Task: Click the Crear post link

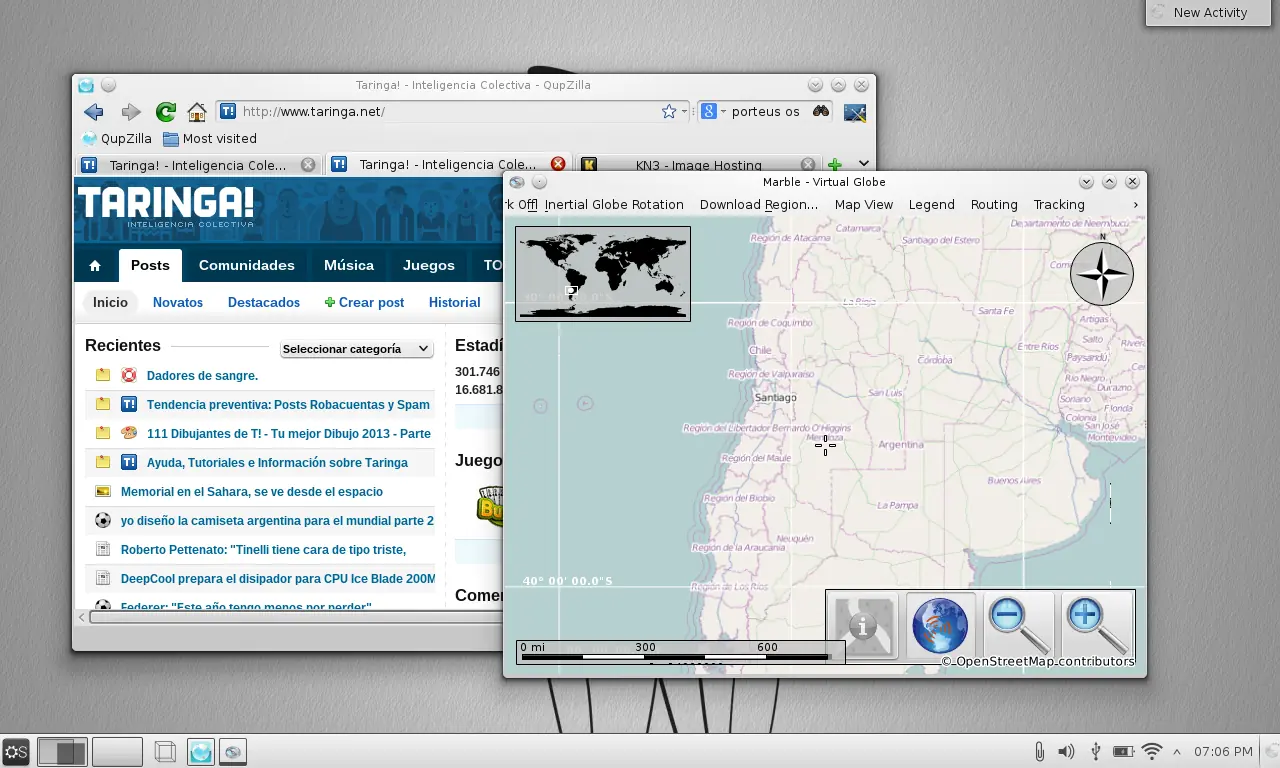Action: tap(364, 303)
